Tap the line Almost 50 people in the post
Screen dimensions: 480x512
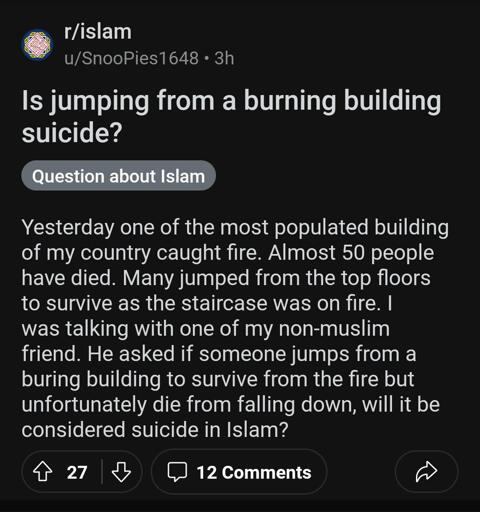pos(351,253)
